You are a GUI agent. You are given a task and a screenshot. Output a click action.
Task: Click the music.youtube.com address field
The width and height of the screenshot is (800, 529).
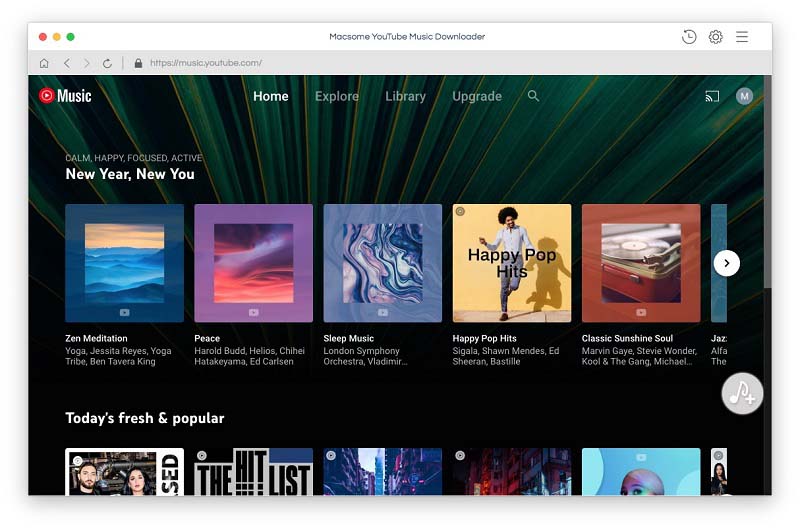206,63
